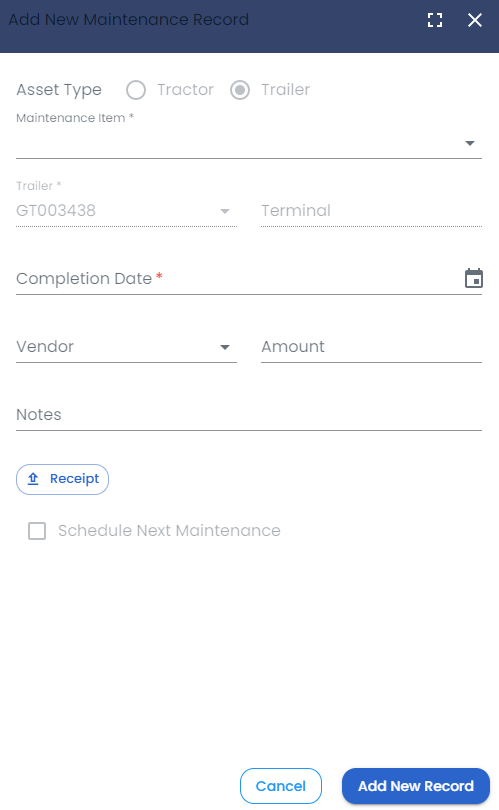Click the Receipt upload button label
Image resolution: width=499 pixels, height=810 pixels.
click(74, 479)
